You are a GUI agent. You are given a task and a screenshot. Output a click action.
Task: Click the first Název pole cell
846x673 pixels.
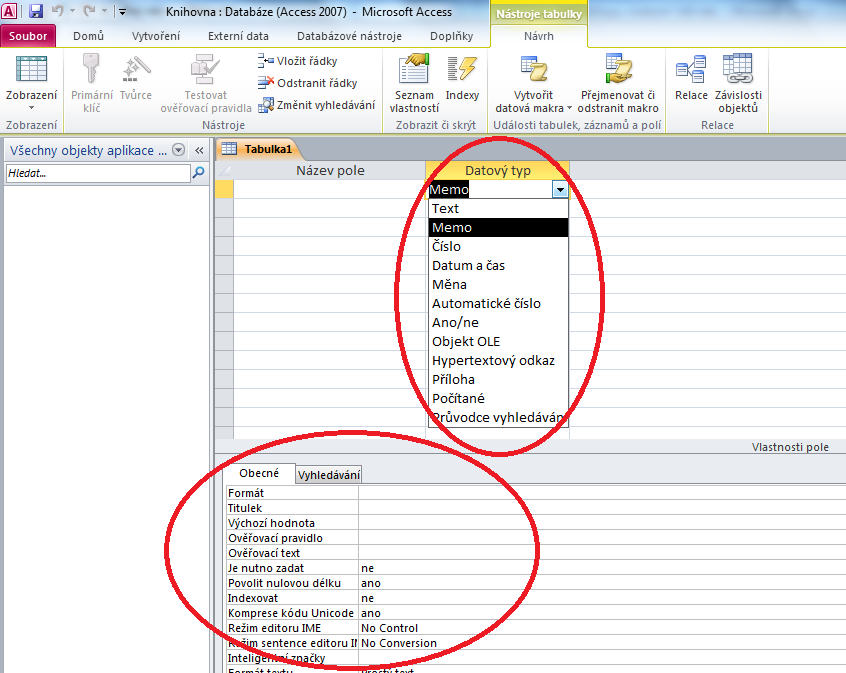tap(329, 189)
